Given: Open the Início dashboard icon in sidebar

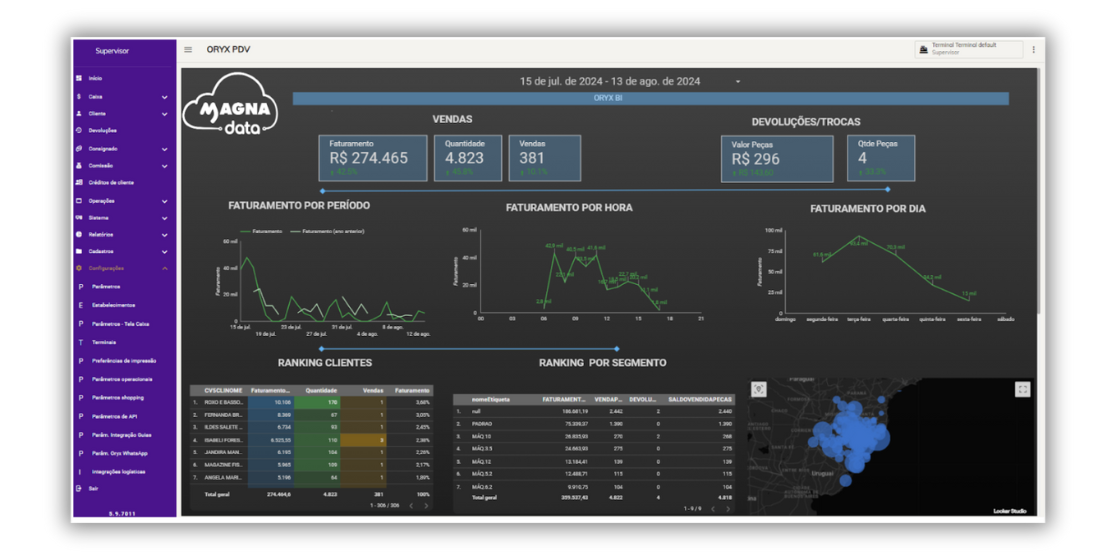Looking at the screenshot, I should point(79,78).
